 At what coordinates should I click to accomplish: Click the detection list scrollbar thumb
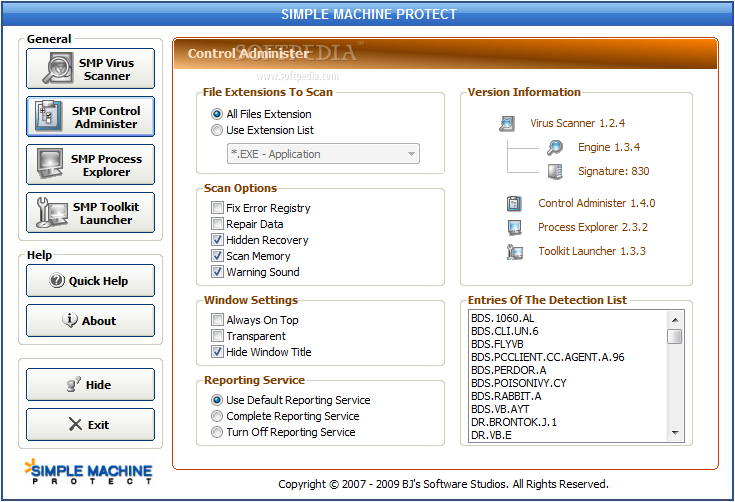point(675,336)
